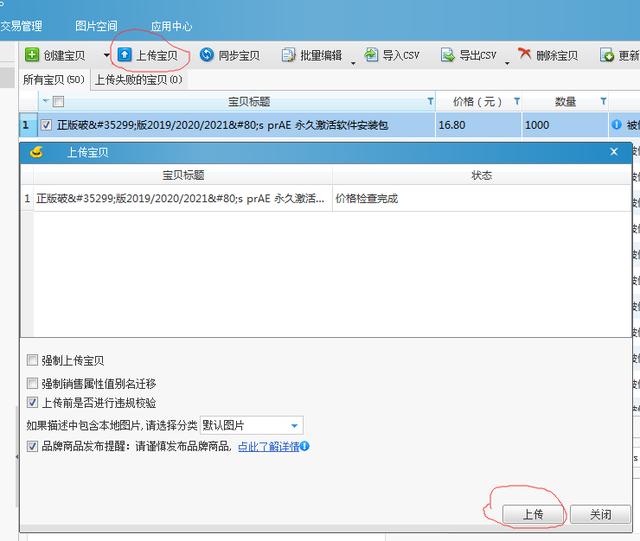Click the 上传宝贝 upload toolbar icon
640x541 pixels.
pyautogui.click(x=124, y=55)
